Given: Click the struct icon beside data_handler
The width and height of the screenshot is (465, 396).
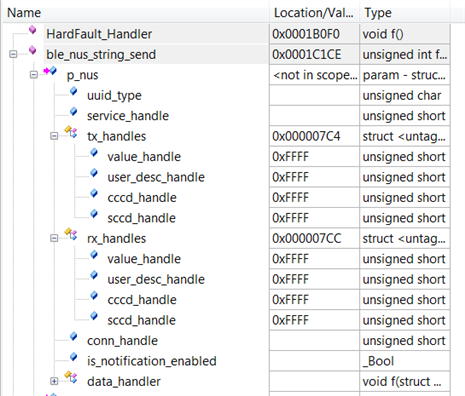Looking at the screenshot, I should (x=71, y=377).
